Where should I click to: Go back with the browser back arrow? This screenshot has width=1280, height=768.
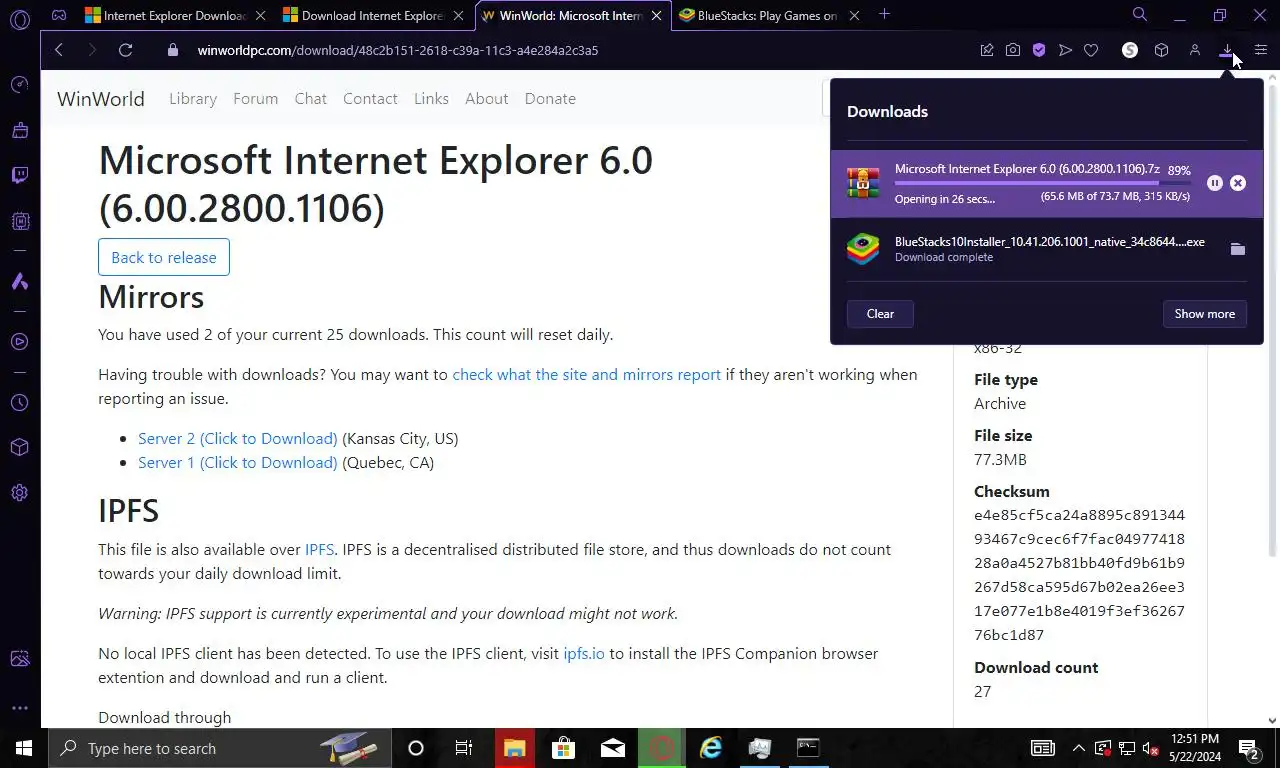click(x=59, y=50)
